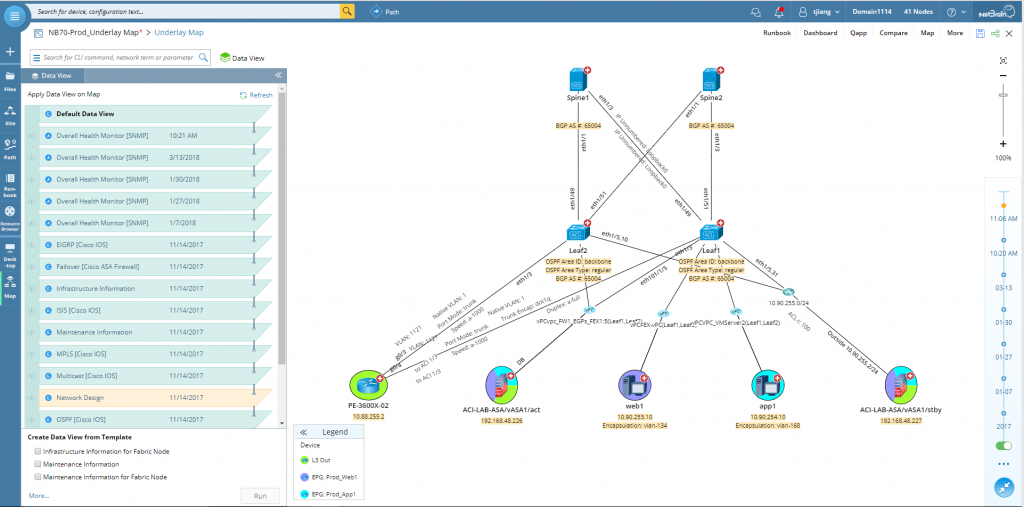Select 11:06 AM marker on timeline
This screenshot has height=507, width=1024.
(x=1004, y=206)
